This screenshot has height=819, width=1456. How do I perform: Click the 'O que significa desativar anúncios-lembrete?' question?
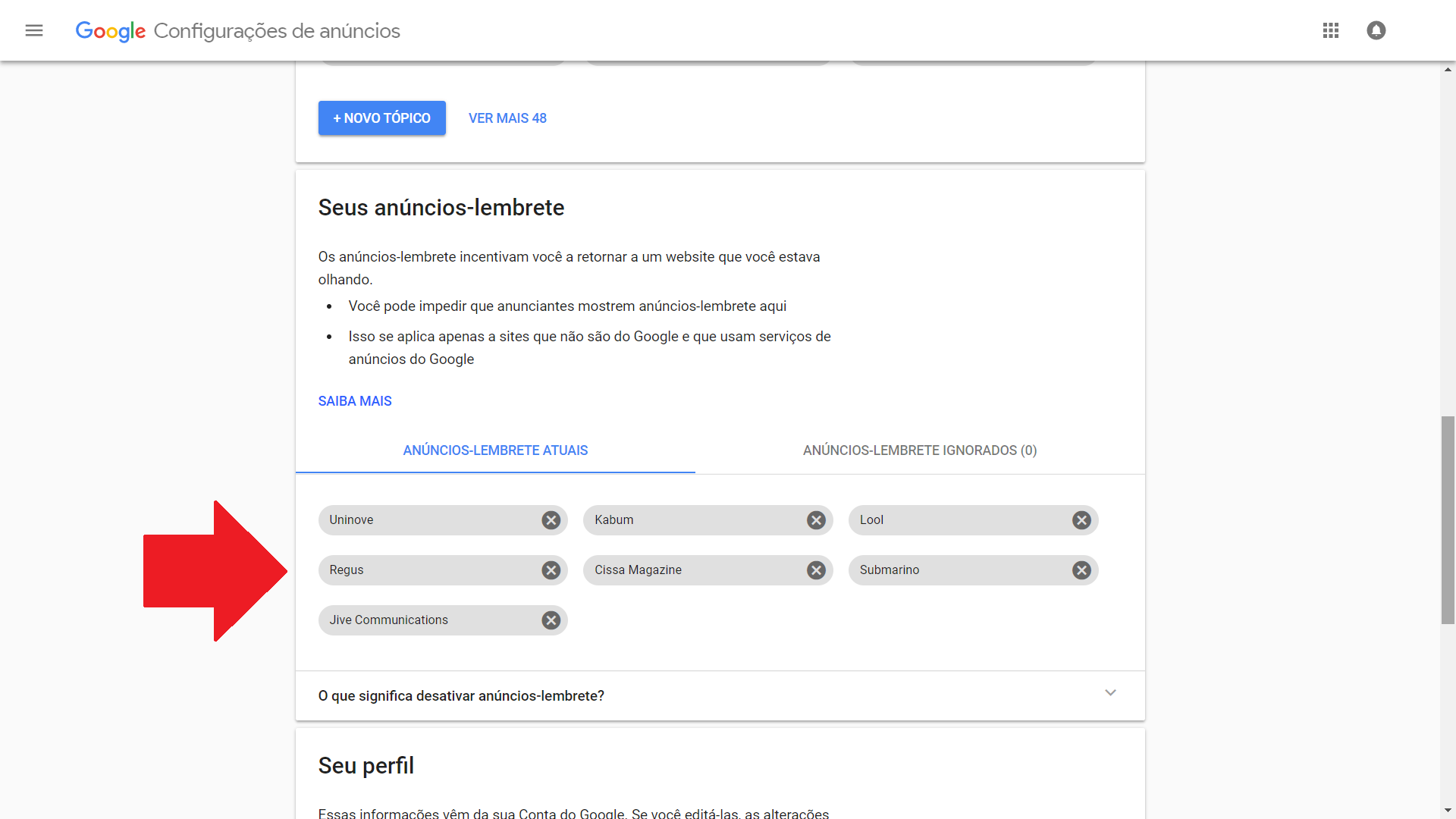tap(461, 696)
